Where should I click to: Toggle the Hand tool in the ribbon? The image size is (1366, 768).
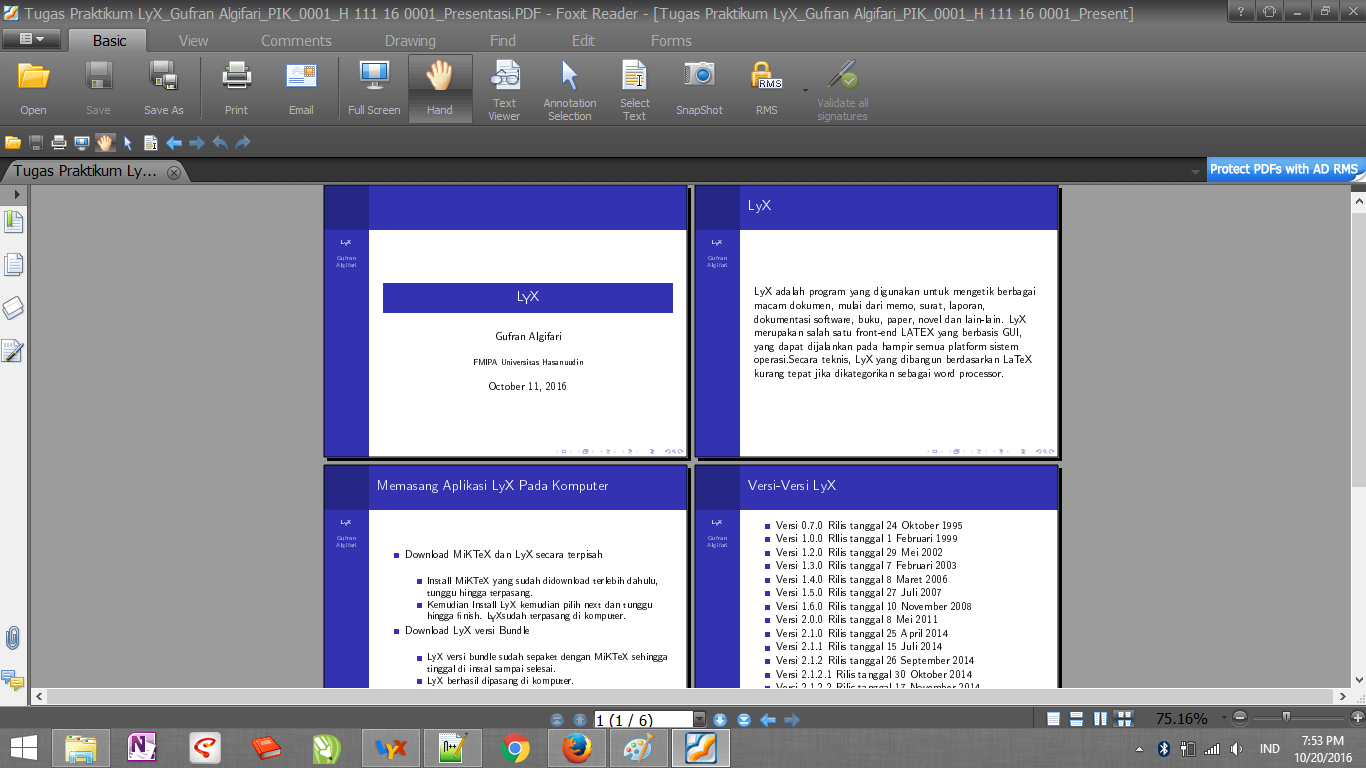(440, 88)
